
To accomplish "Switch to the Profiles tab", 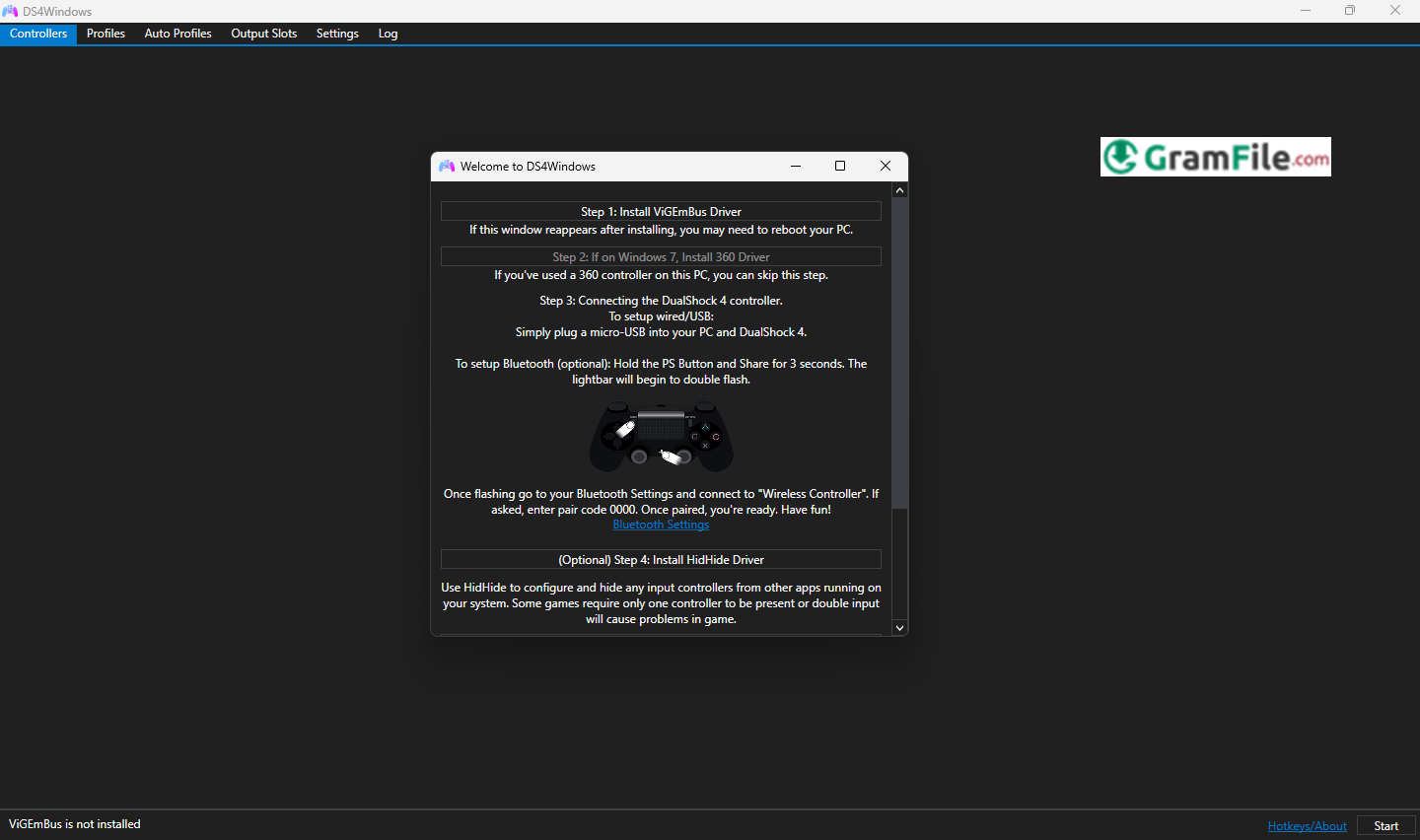I will [106, 34].
